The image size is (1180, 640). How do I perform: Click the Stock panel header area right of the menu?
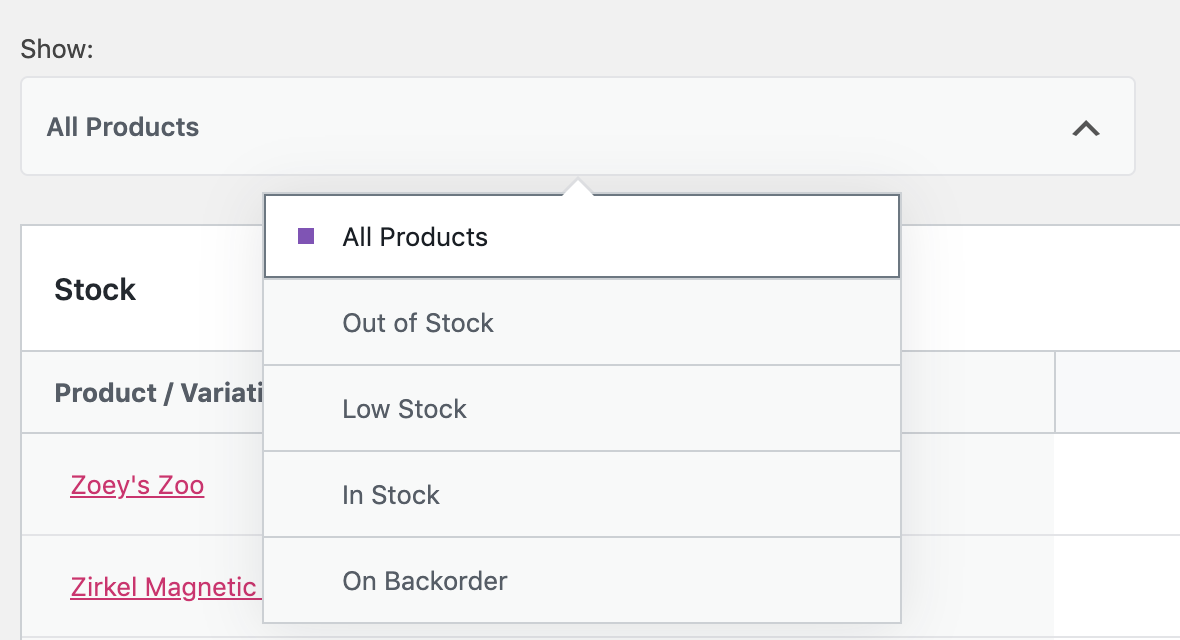[1040, 289]
